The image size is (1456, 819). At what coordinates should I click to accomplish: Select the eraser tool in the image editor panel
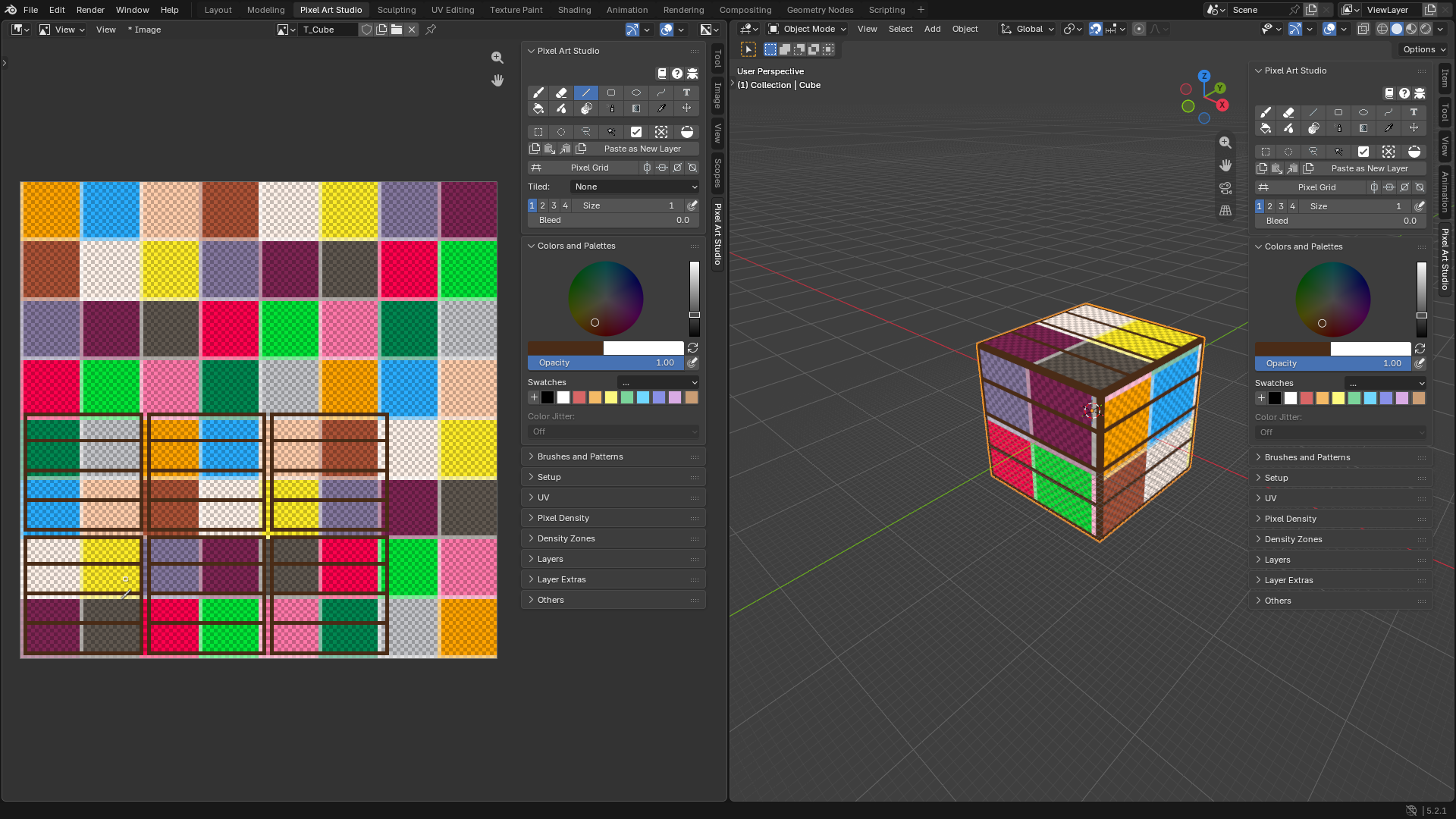pyautogui.click(x=561, y=93)
